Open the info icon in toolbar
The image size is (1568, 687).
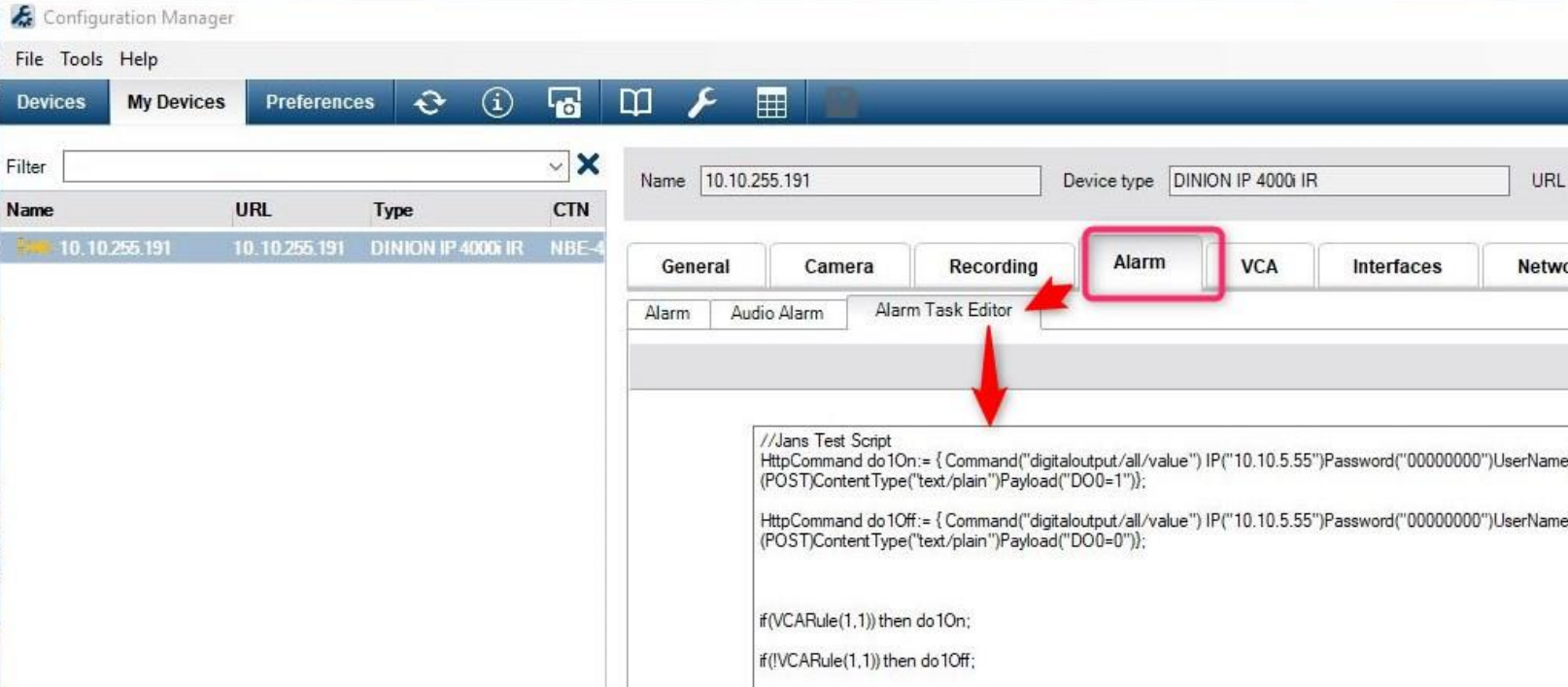click(497, 102)
